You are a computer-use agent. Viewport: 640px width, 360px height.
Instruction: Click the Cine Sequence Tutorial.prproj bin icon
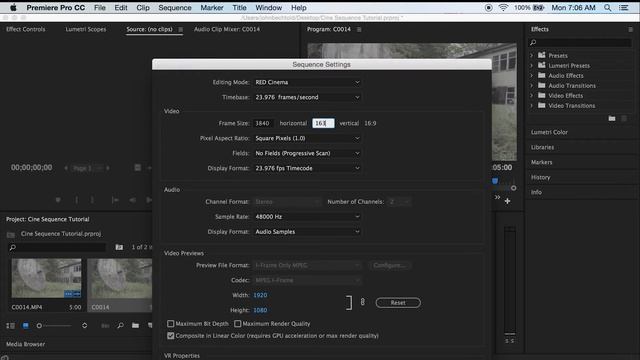click(11, 234)
